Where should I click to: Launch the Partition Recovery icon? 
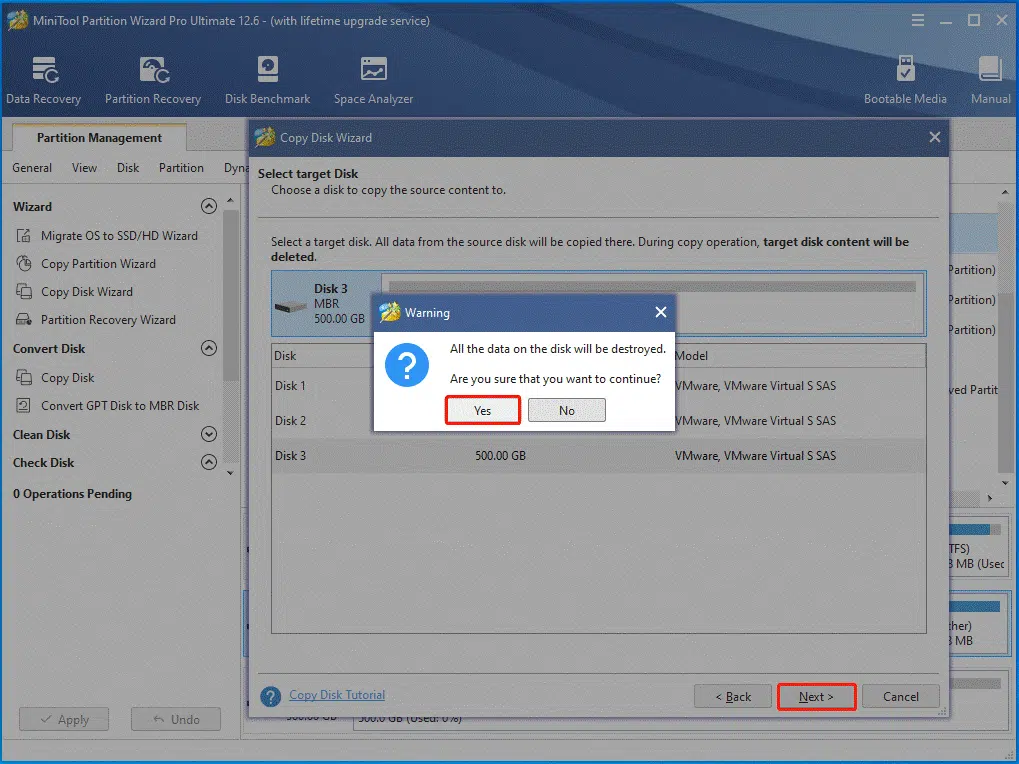pyautogui.click(x=153, y=70)
